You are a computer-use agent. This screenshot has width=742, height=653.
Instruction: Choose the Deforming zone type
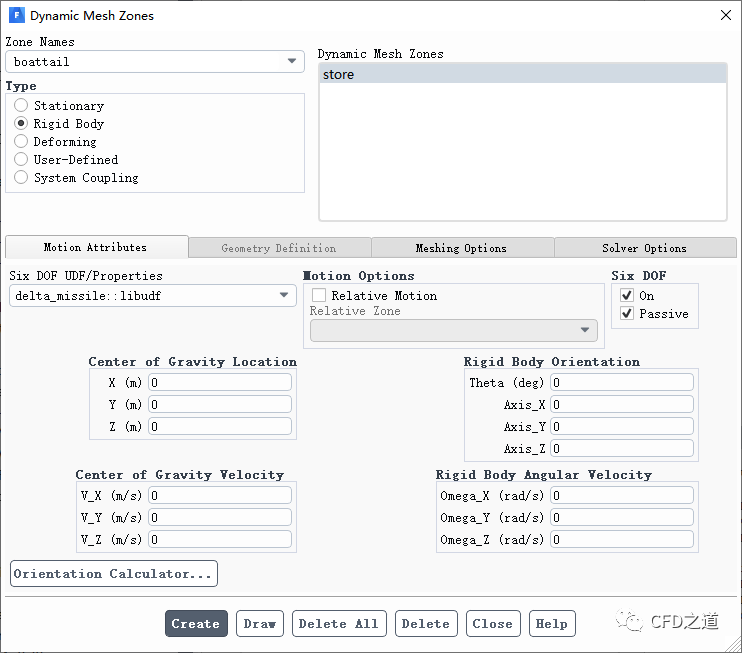point(21,141)
